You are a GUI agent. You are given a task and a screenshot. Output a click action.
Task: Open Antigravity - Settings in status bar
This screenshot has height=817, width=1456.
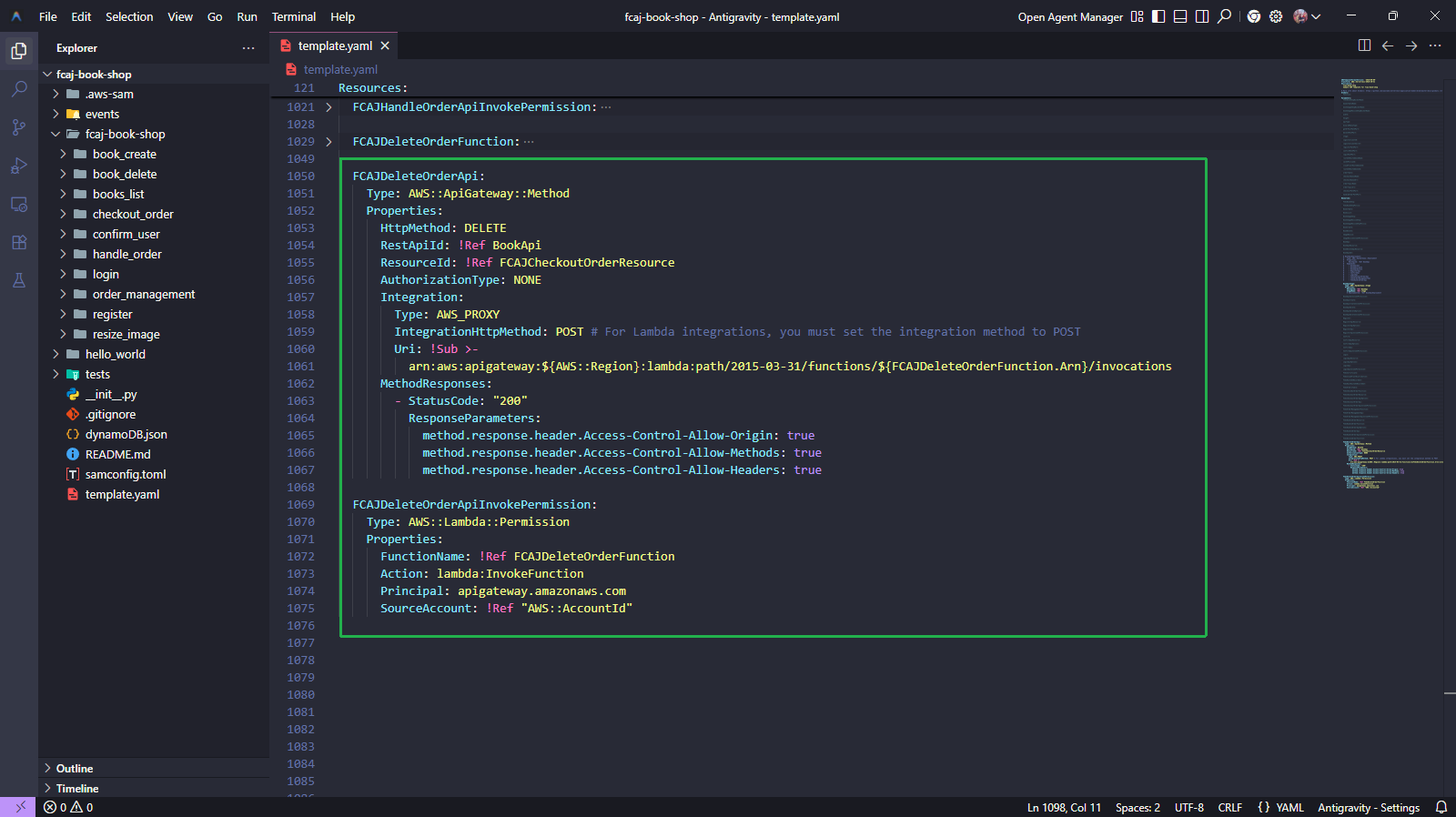coord(1368,808)
